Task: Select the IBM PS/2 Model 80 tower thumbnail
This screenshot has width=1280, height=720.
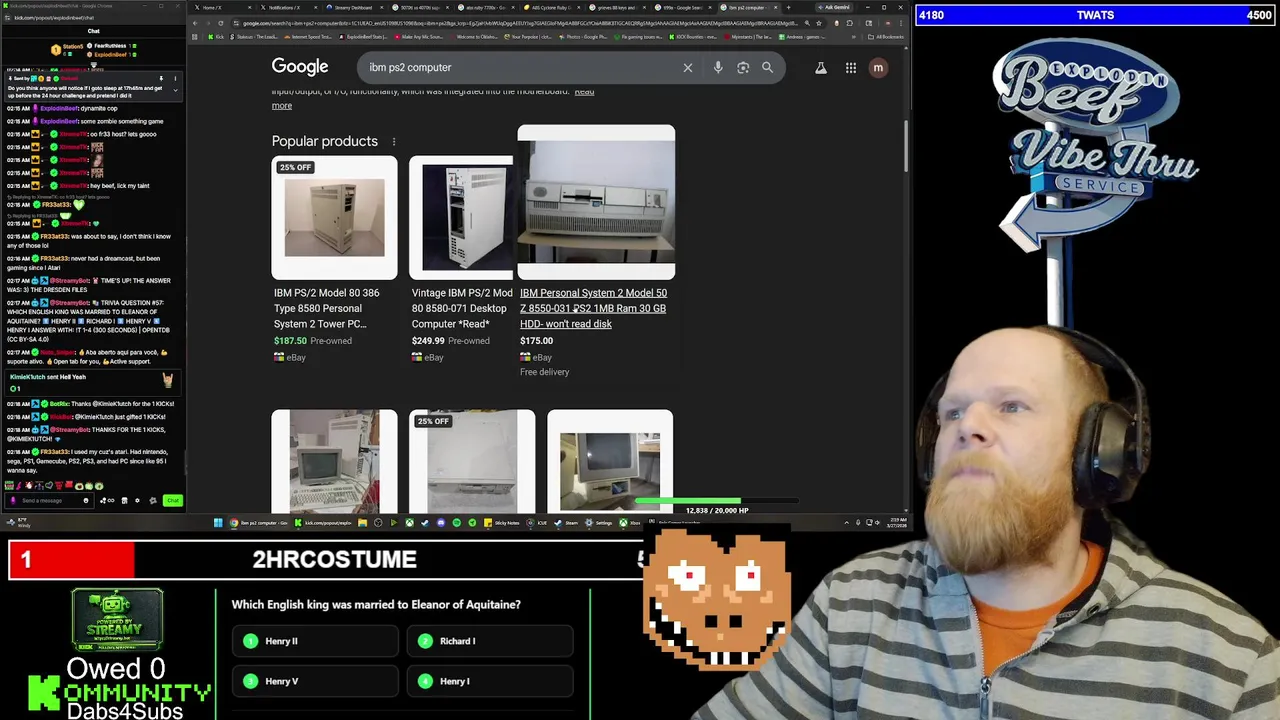Action: coord(334,217)
